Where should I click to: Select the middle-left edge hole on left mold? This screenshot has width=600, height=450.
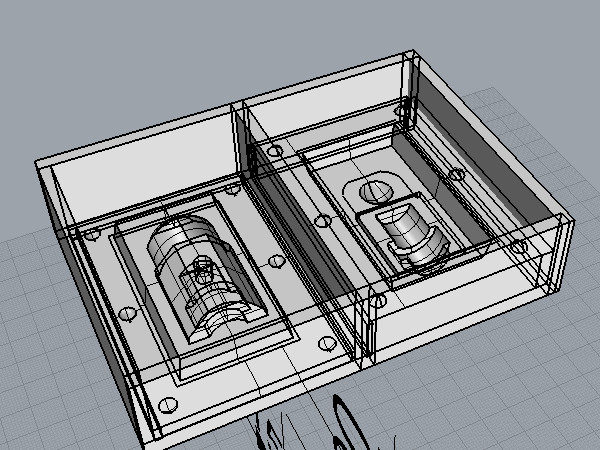(128, 314)
